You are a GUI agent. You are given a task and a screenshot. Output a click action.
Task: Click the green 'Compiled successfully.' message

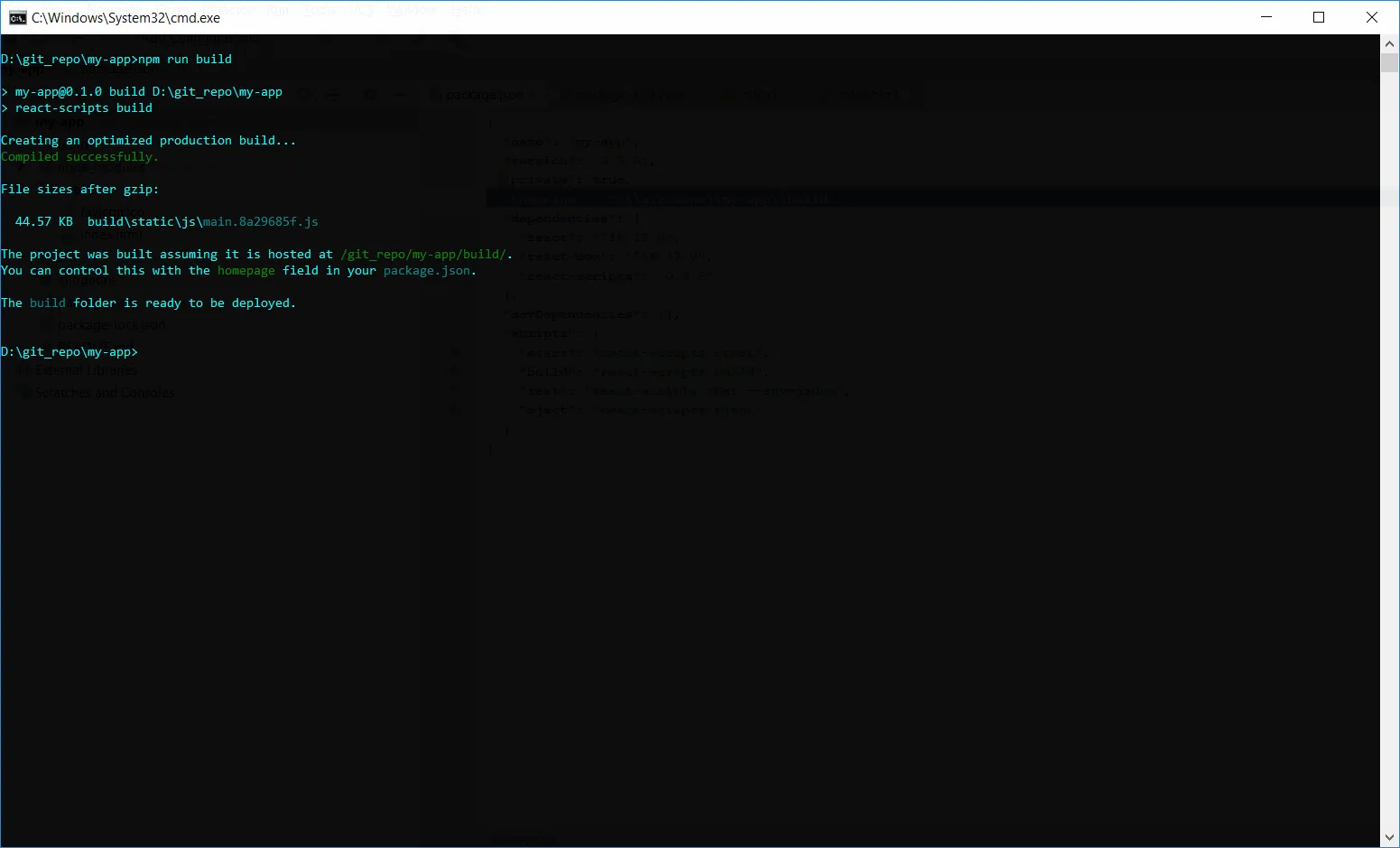pos(80,157)
